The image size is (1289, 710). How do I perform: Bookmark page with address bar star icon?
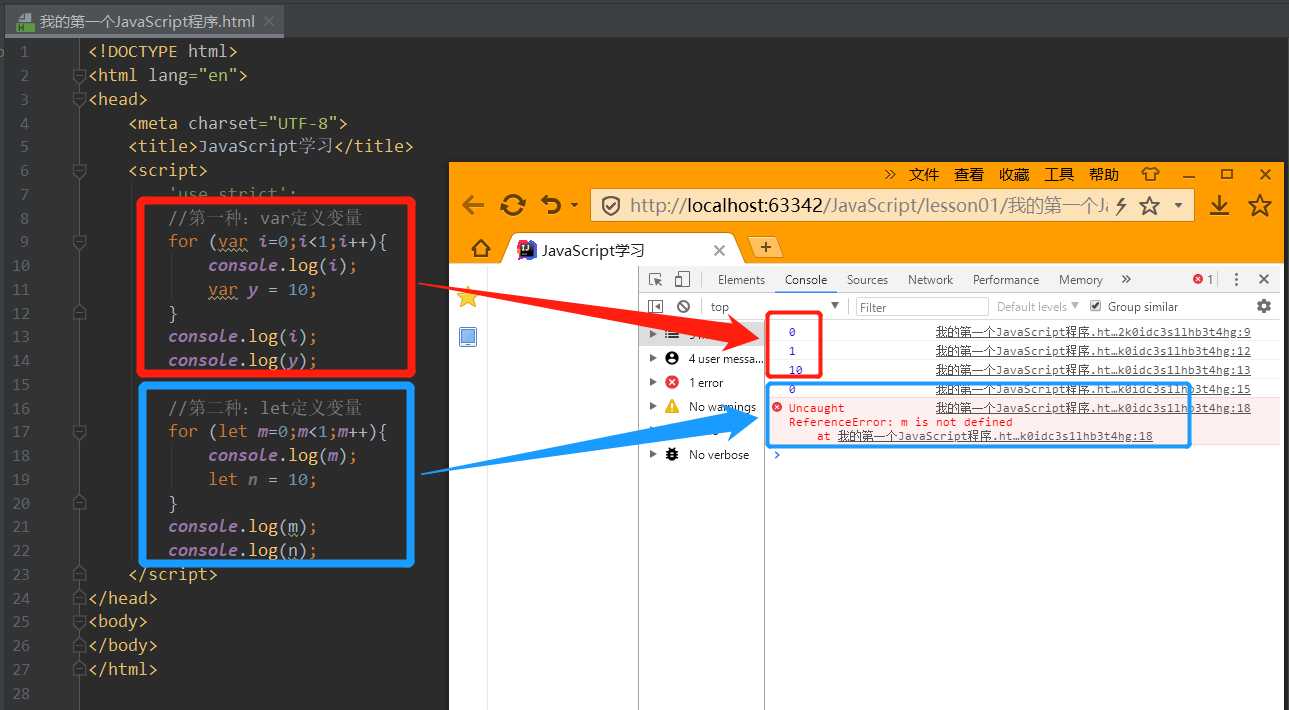1150,206
